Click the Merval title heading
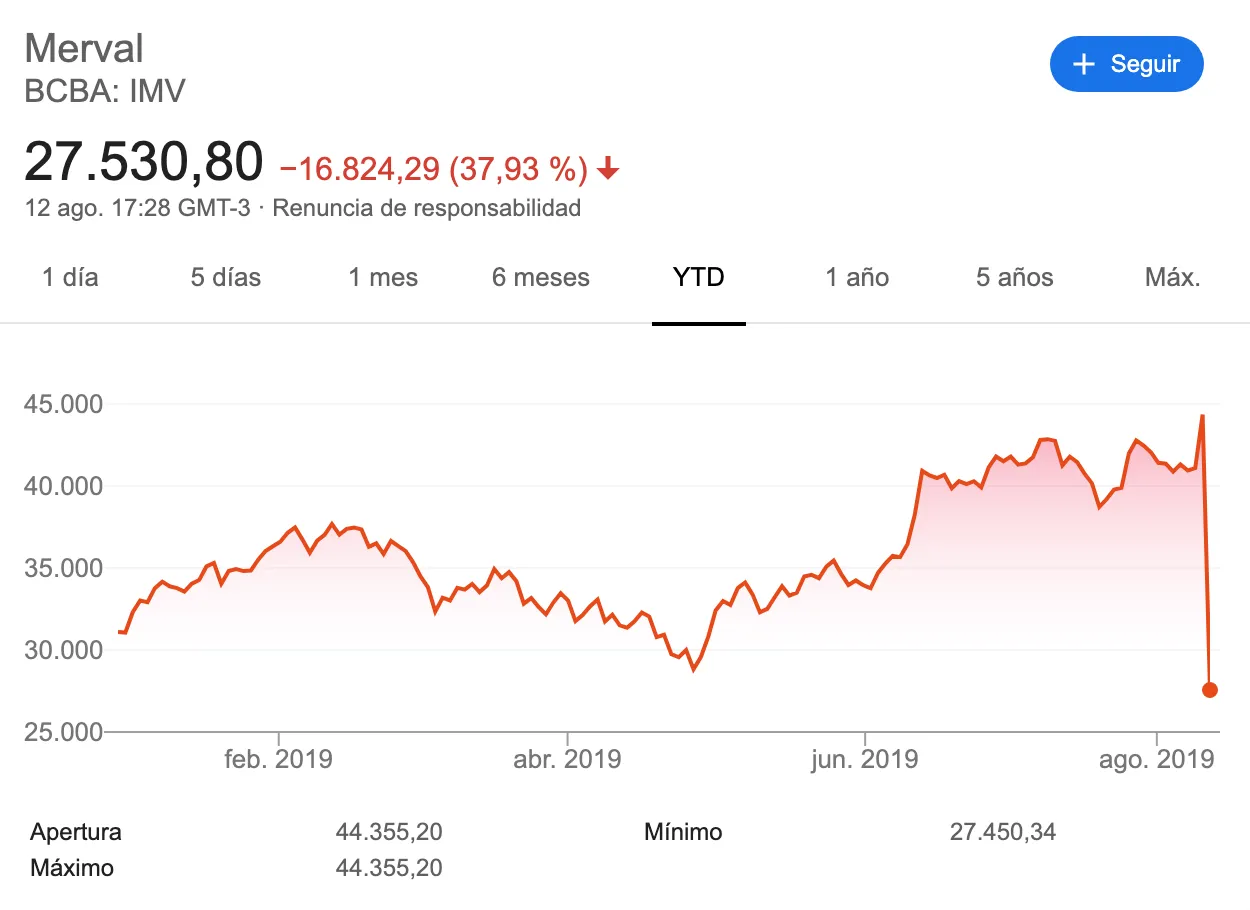Screen dimensions: 1250x910 (84, 48)
